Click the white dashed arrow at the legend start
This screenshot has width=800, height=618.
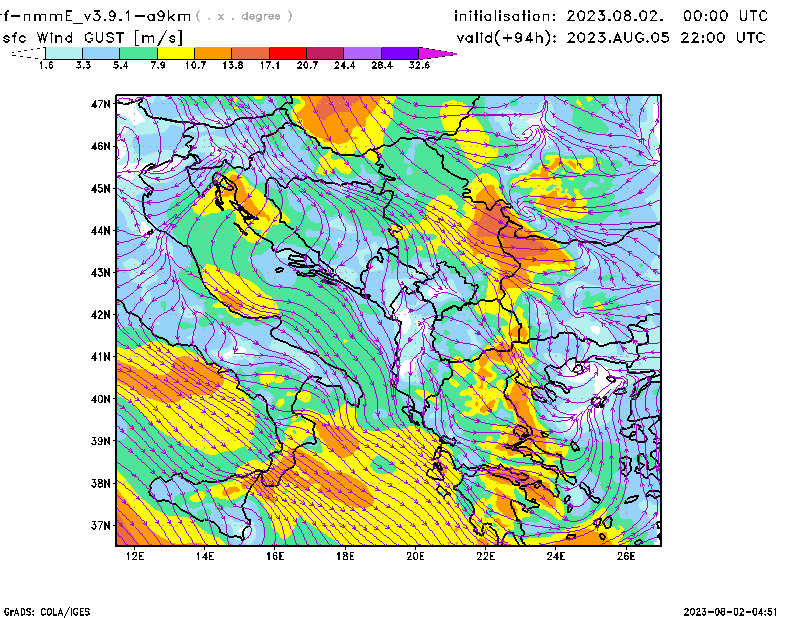28,53
